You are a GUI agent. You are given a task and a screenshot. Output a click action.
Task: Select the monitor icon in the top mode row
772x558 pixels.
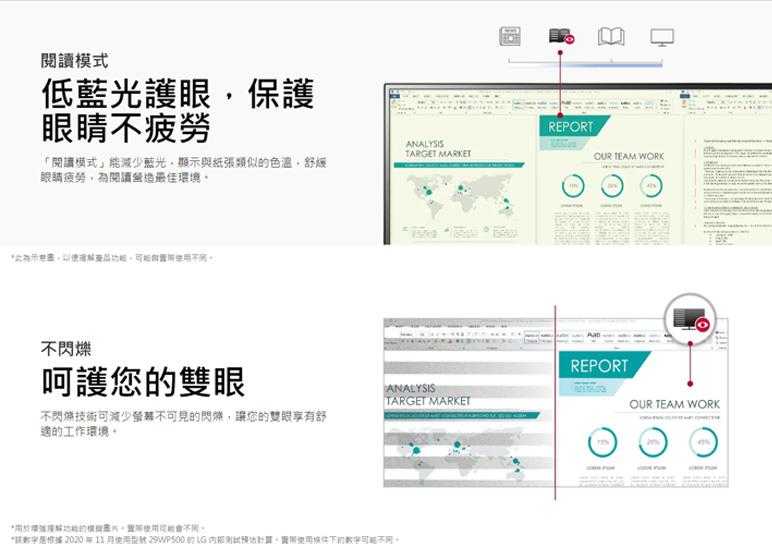click(x=661, y=37)
